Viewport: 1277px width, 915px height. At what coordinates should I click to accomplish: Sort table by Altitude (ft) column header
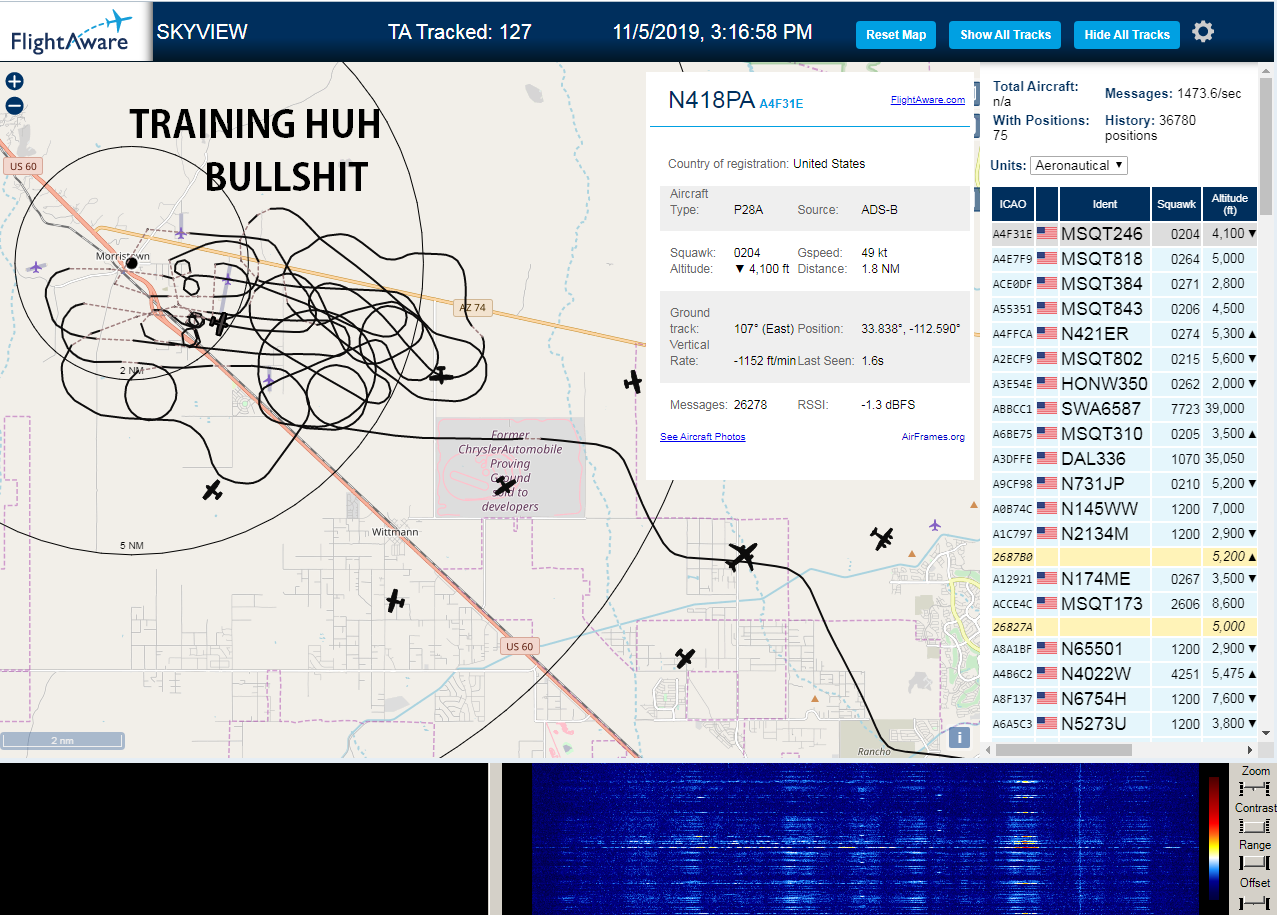click(1229, 204)
